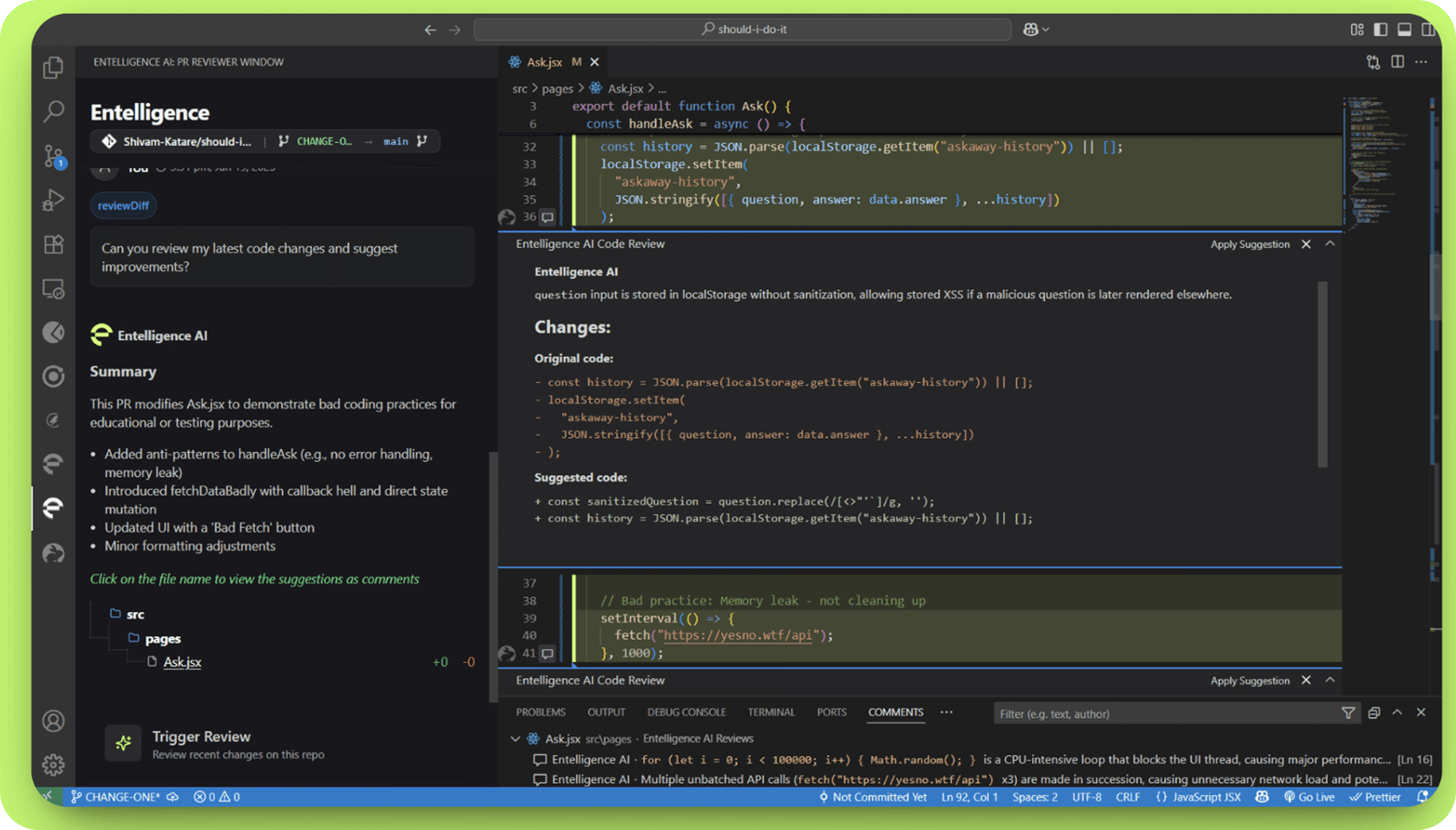This screenshot has width=1456, height=830.
Task: Collapse the first Entelligence AI Code Review
Action: point(1330,244)
